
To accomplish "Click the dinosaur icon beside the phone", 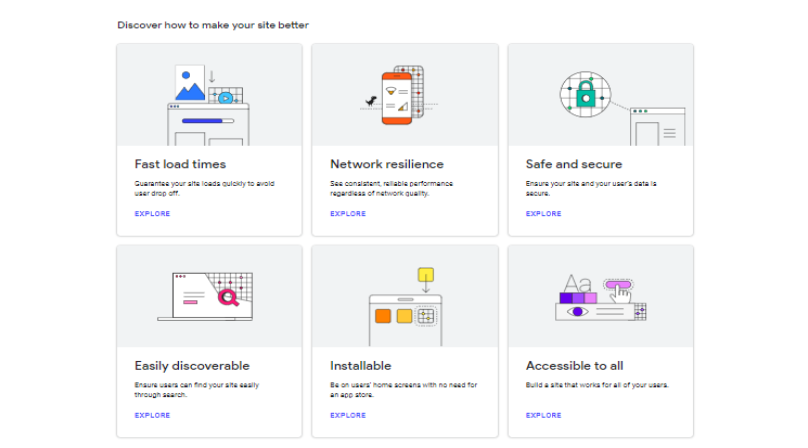I will click(x=371, y=101).
